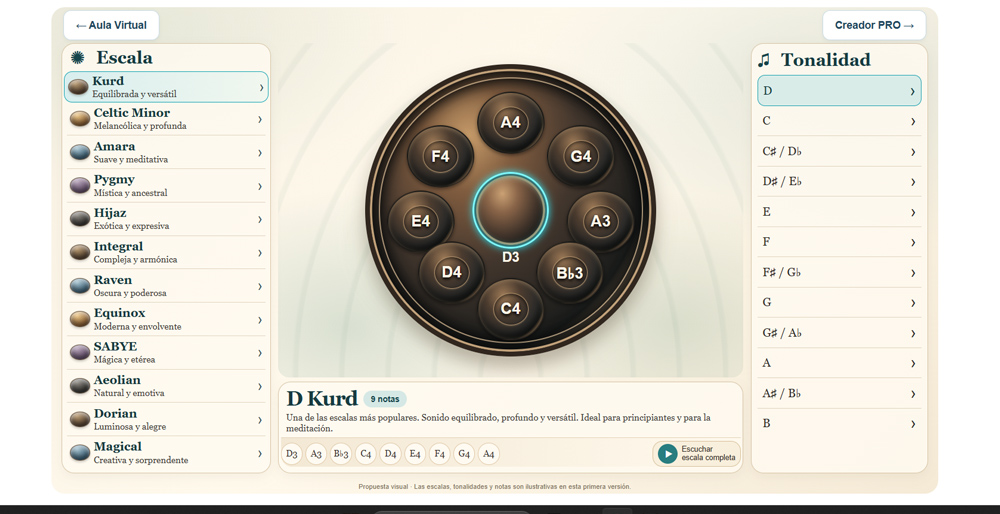Select the C tonality

pos(839,121)
